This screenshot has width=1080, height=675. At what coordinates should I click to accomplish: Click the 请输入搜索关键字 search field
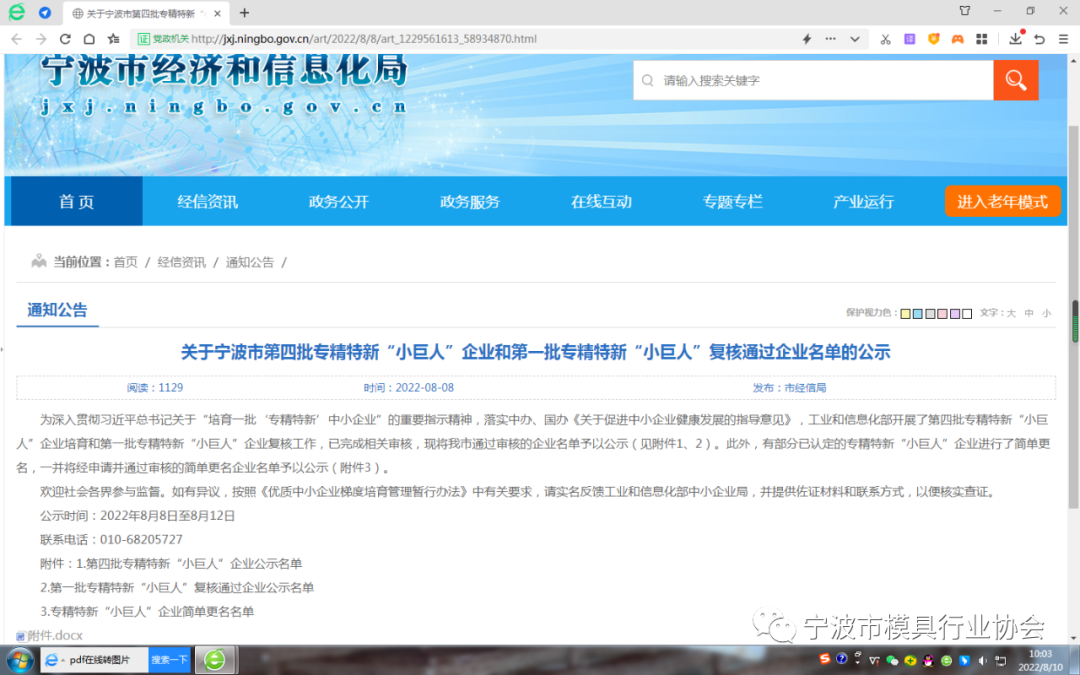pyautogui.click(x=810, y=80)
